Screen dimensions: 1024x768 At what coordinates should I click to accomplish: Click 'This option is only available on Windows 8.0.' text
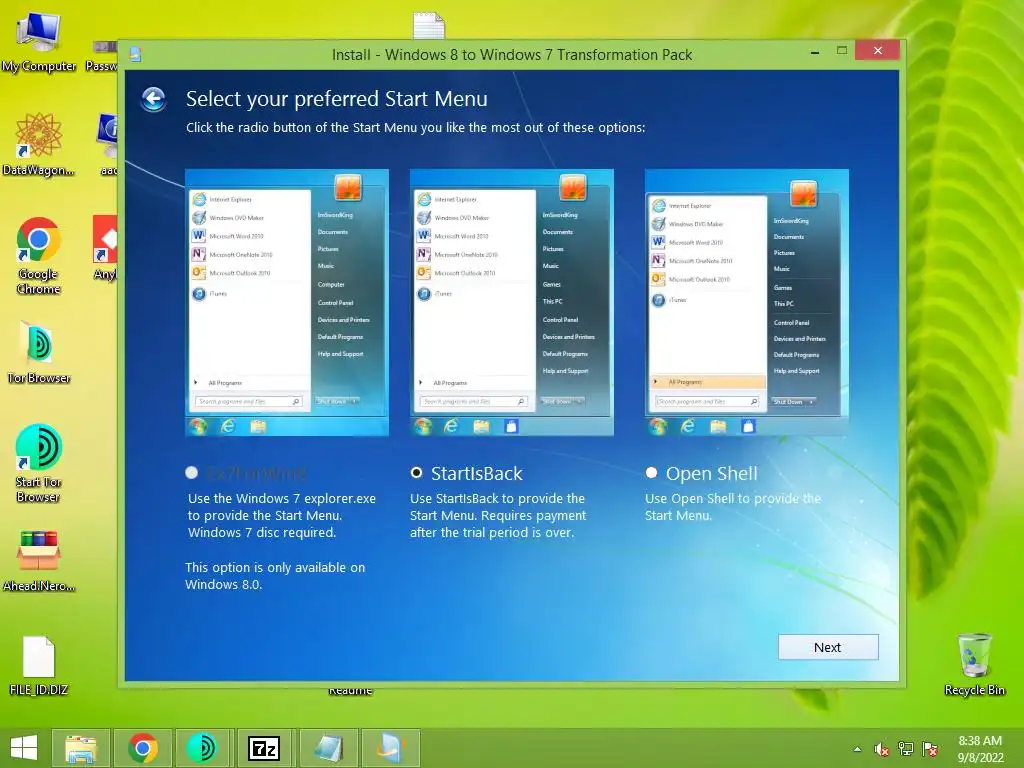[x=275, y=576]
